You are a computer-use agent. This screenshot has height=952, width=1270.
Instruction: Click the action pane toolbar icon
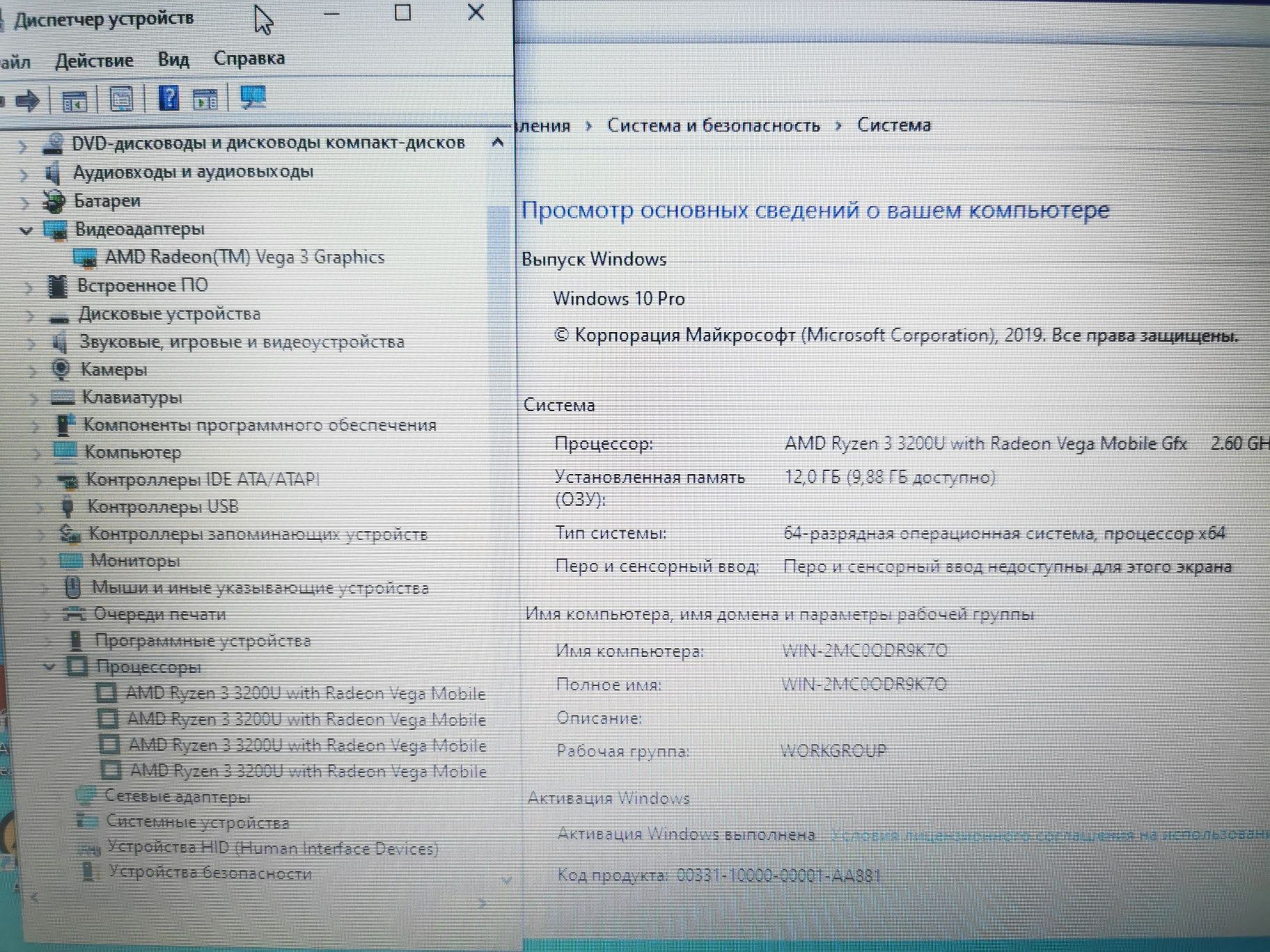coord(205,98)
